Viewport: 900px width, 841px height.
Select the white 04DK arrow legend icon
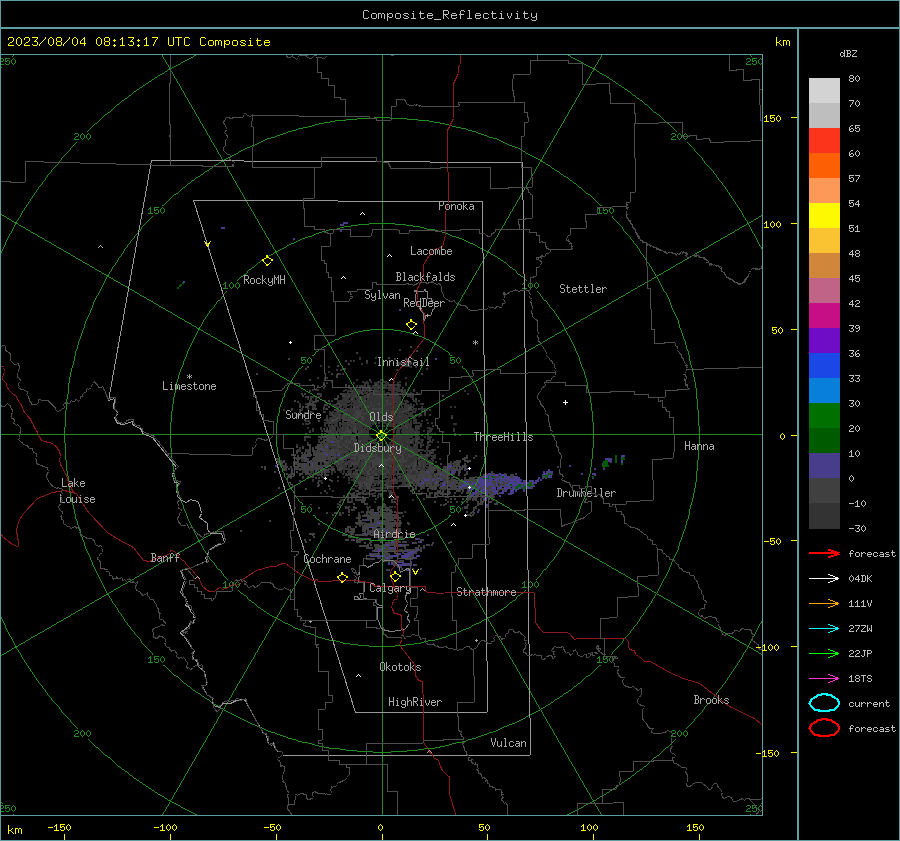coord(824,579)
